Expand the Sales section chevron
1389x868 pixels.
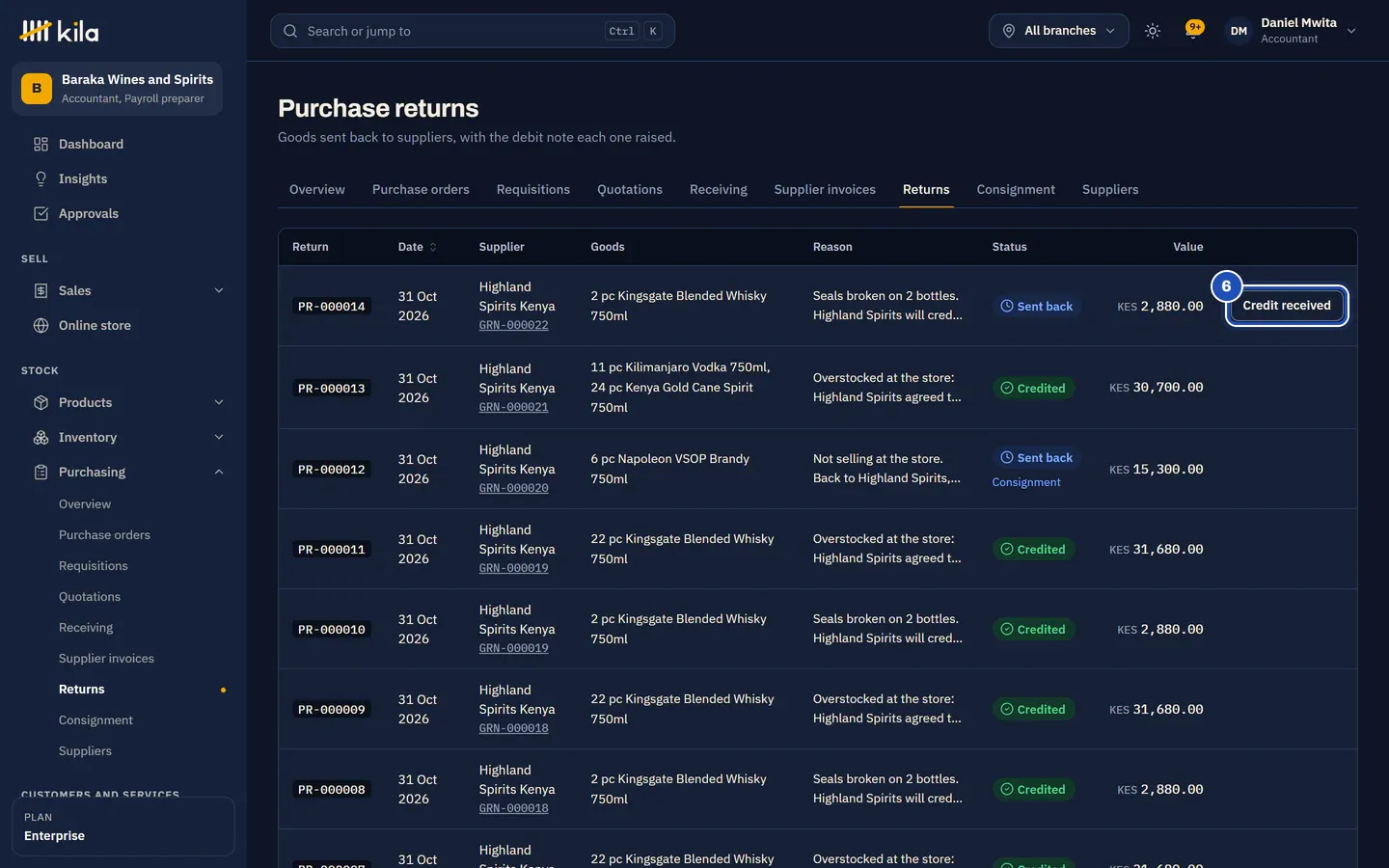tap(219, 290)
